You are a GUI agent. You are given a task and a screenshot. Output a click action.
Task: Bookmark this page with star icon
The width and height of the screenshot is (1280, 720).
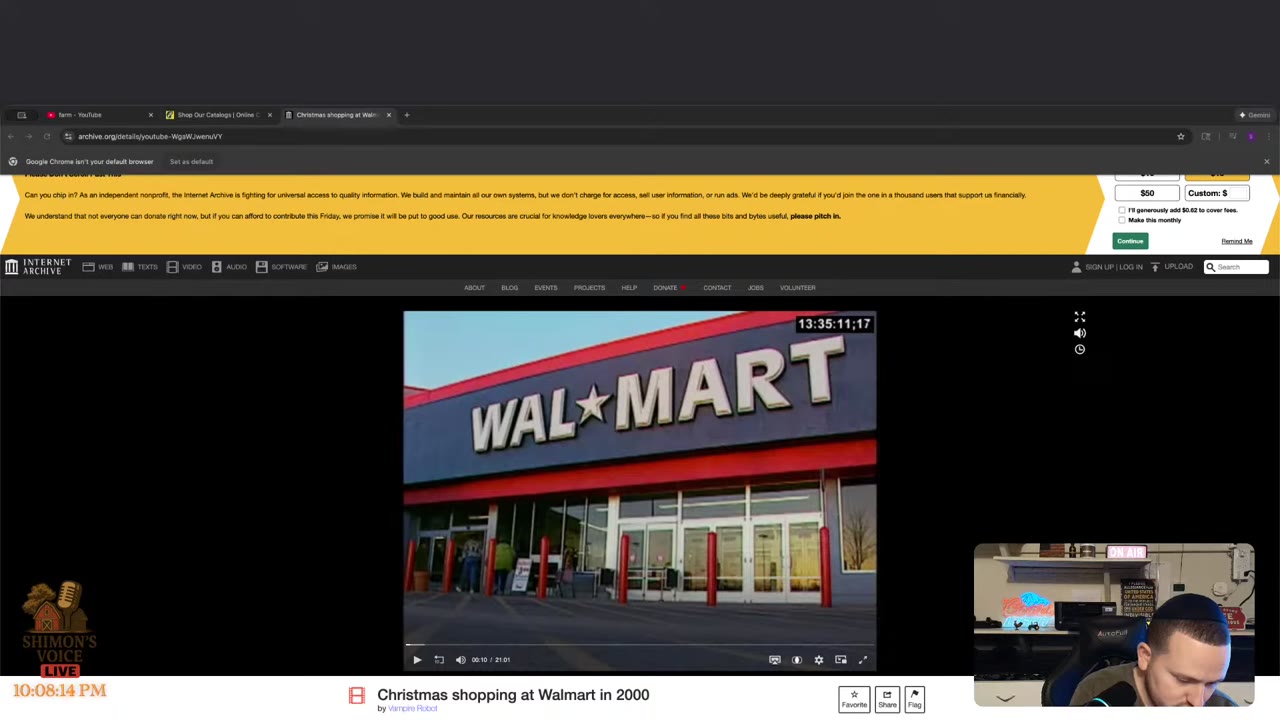(1180, 137)
